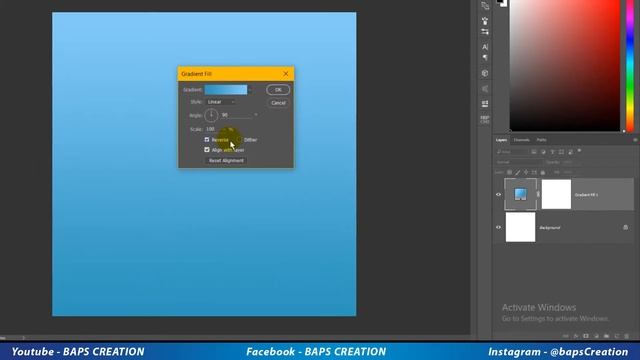640x360 pixels.
Task: Click OK in the Gradient Fill dialog
Action: click(278, 90)
